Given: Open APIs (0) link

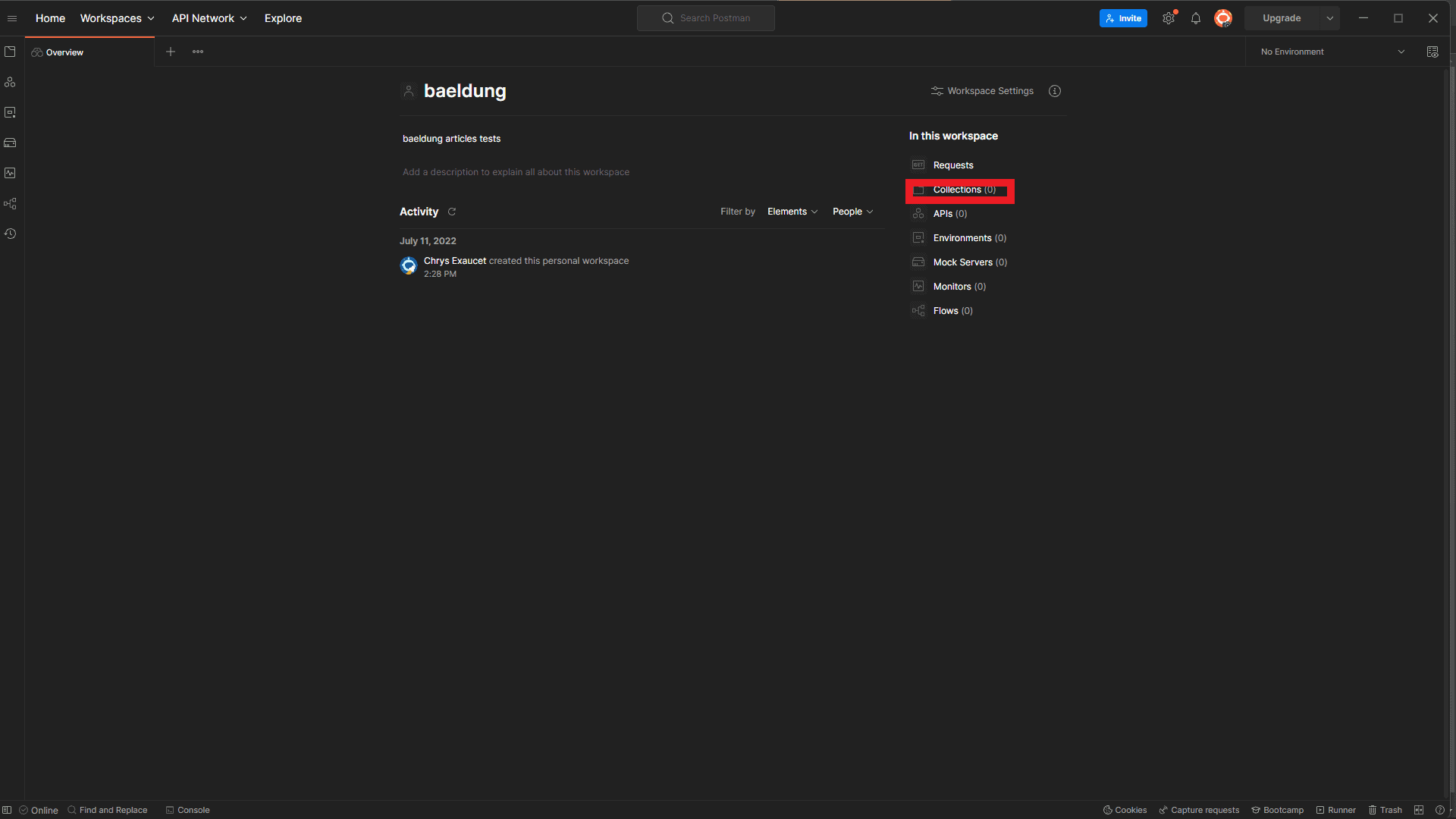Looking at the screenshot, I should [x=940, y=214].
